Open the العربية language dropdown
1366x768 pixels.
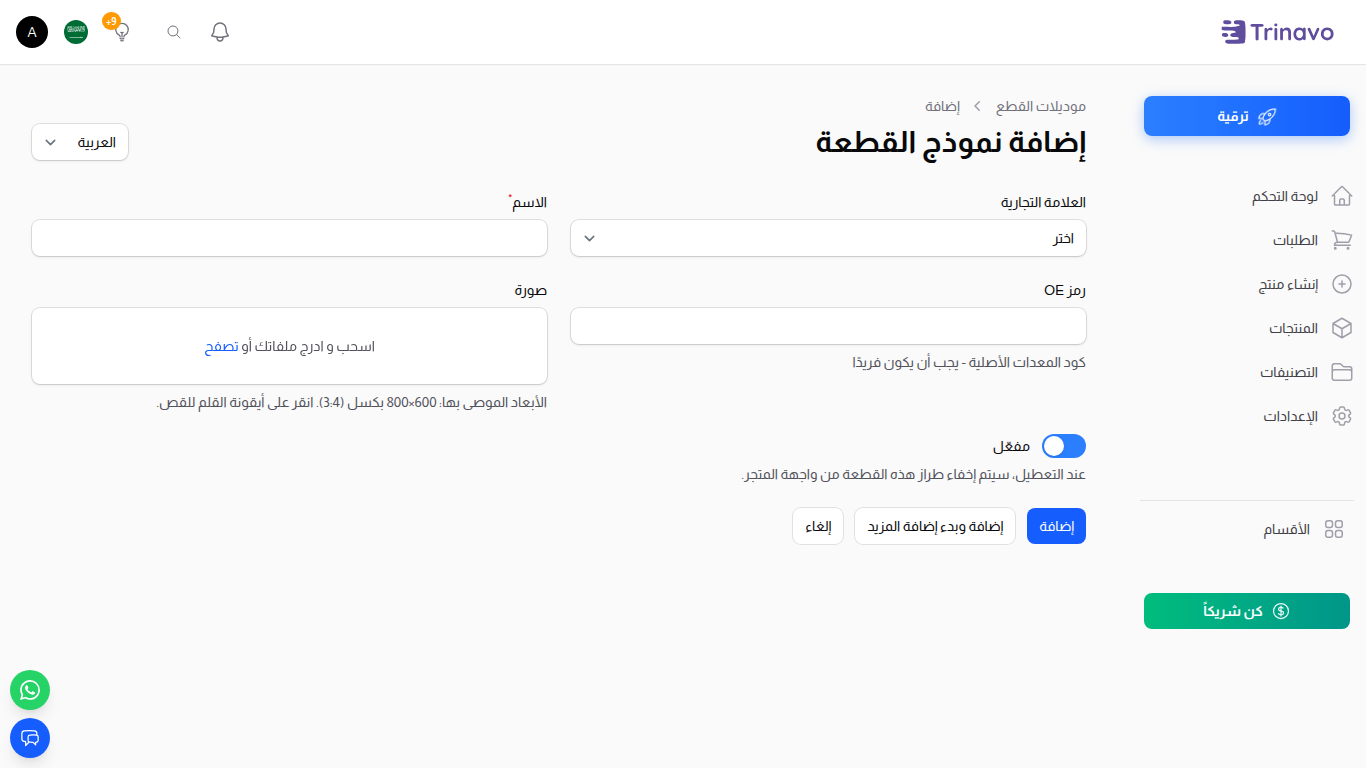pyautogui.click(x=80, y=142)
